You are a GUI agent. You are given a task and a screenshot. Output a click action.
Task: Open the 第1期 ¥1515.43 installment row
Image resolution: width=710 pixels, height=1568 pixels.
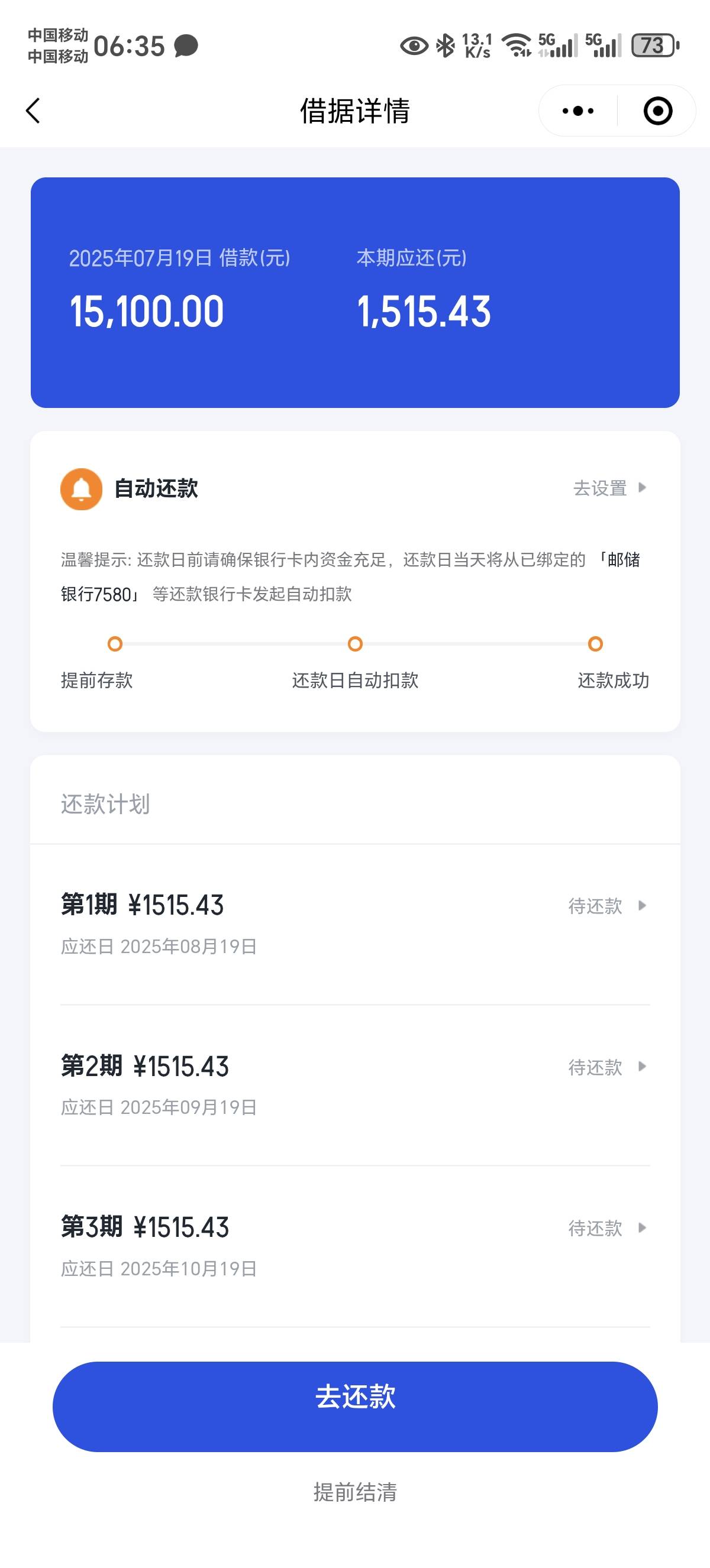point(355,925)
